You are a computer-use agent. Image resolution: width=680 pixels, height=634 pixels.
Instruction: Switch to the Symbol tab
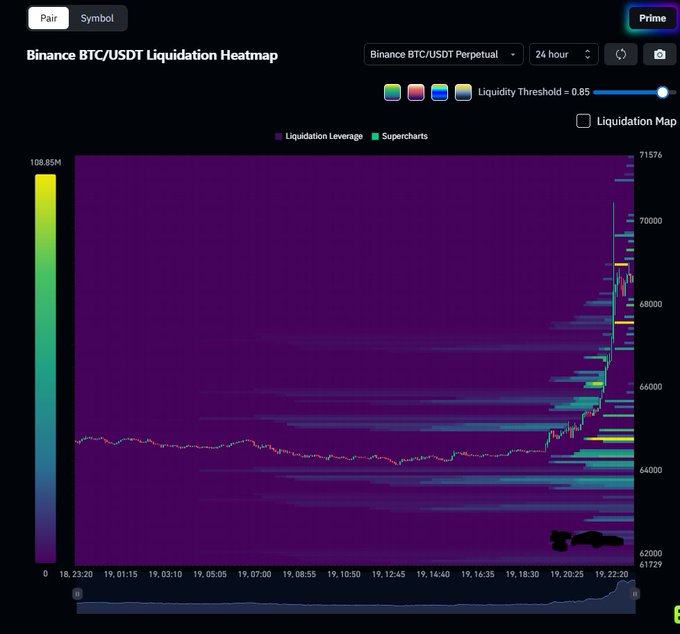[x=97, y=18]
